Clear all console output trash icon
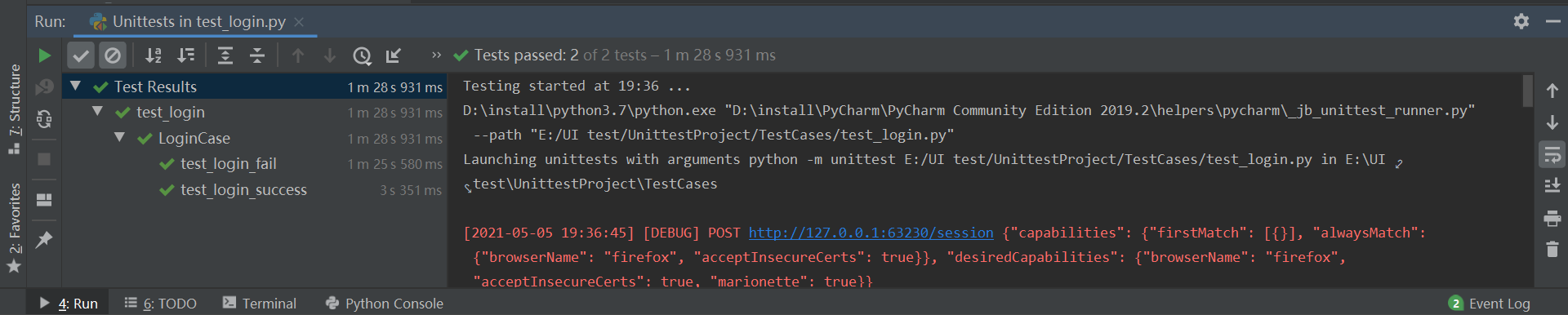 pyautogui.click(x=1552, y=249)
